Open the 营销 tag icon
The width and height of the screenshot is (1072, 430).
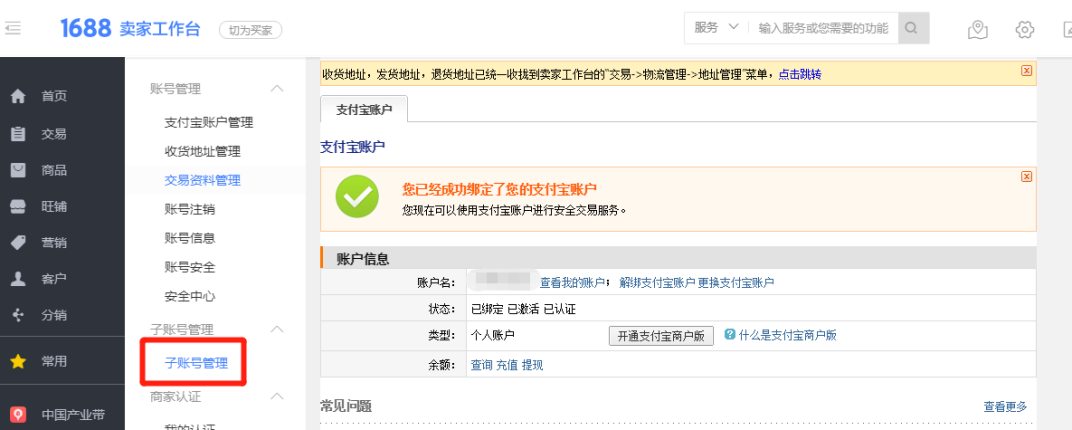pyautogui.click(x=18, y=243)
